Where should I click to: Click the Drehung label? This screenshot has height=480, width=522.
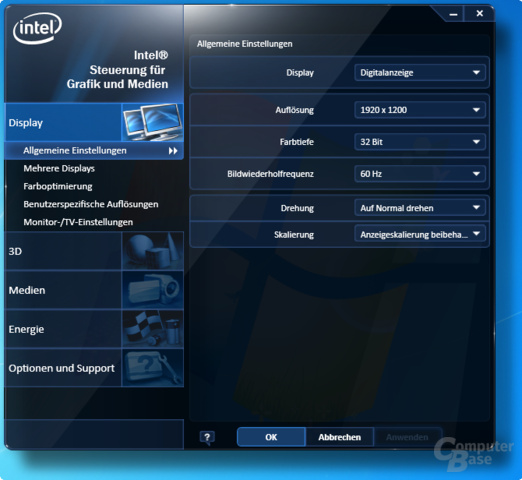tap(297, 208)
